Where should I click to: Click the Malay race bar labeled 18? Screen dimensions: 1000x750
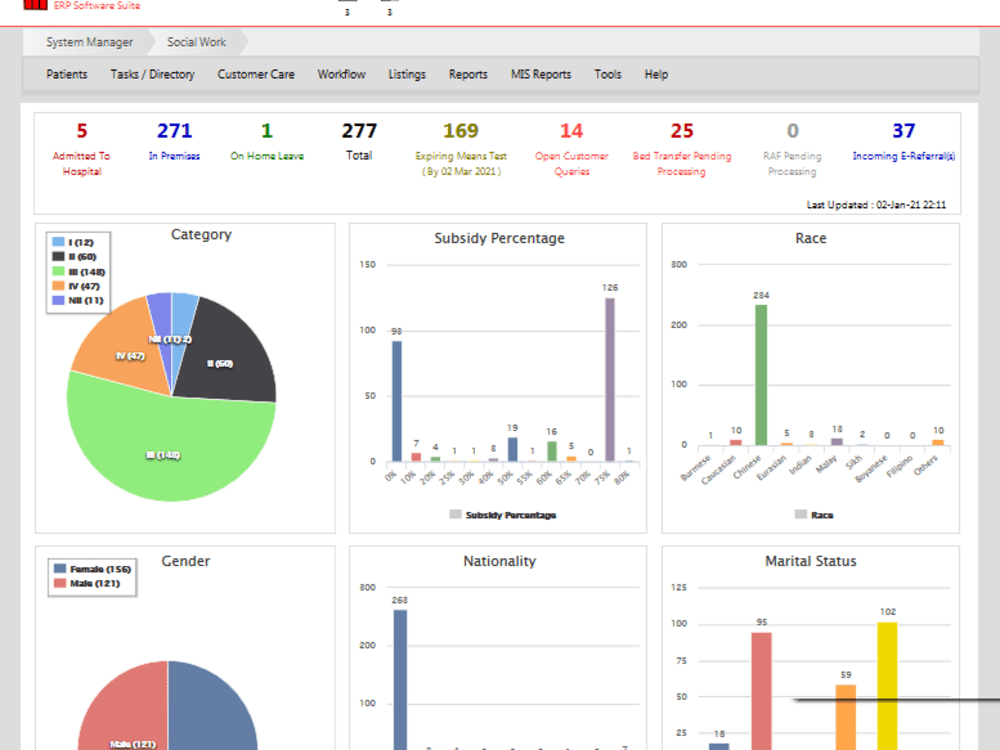(x=837, y=441)
